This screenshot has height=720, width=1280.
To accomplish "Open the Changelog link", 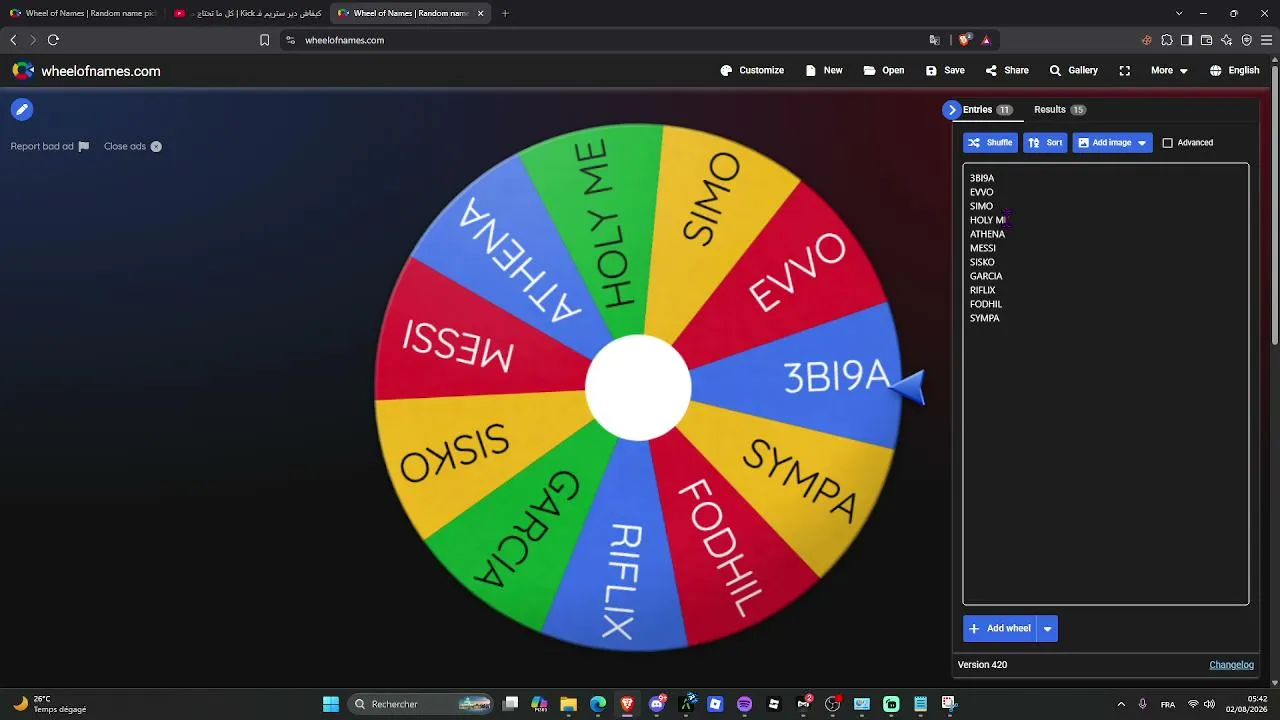I will [x=1231, y=665].
